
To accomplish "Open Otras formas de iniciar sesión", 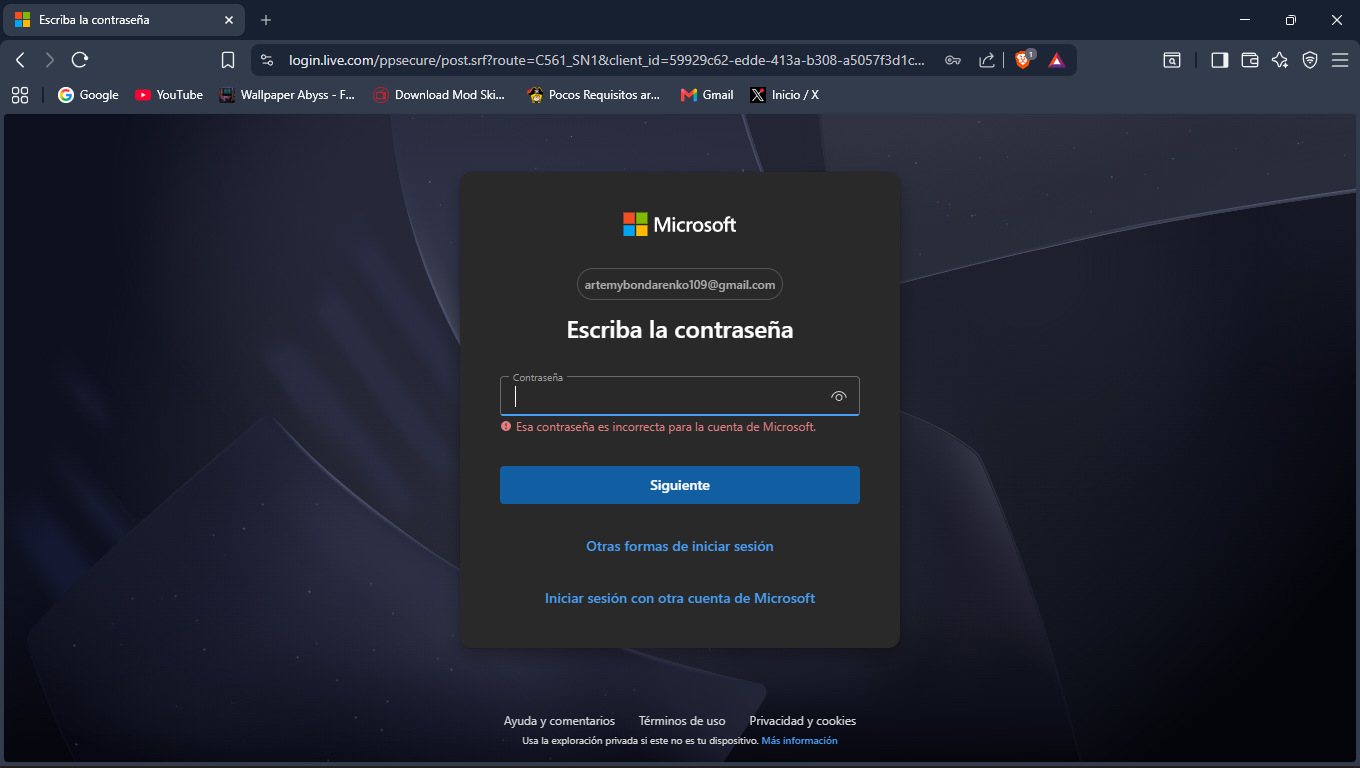I will click(x=680, y=546).
